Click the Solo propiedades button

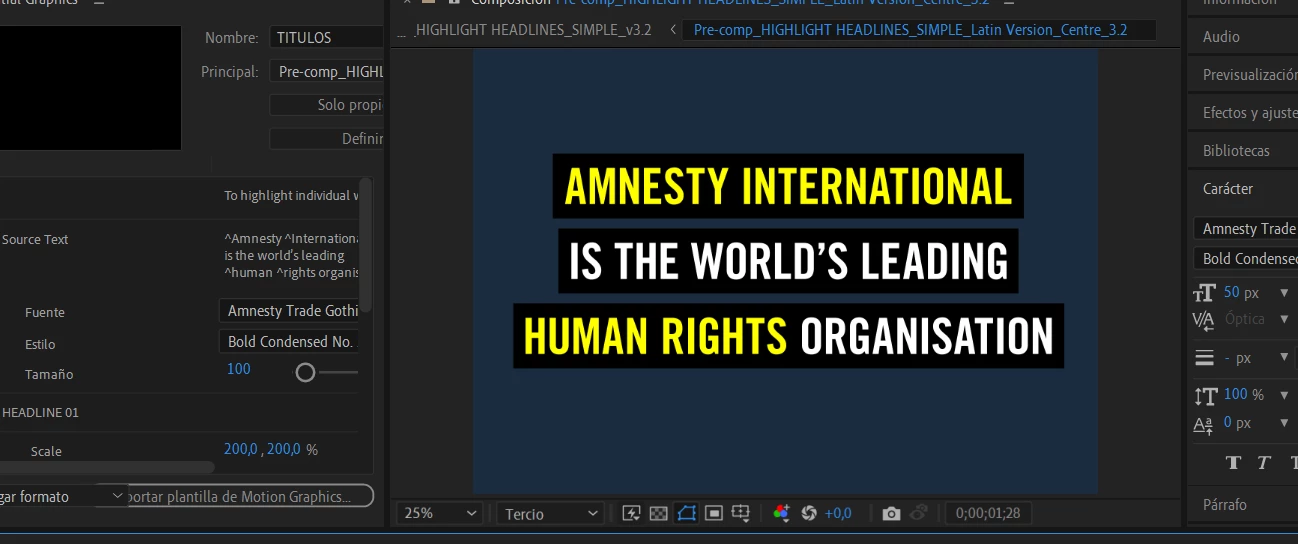pos(327,105)
